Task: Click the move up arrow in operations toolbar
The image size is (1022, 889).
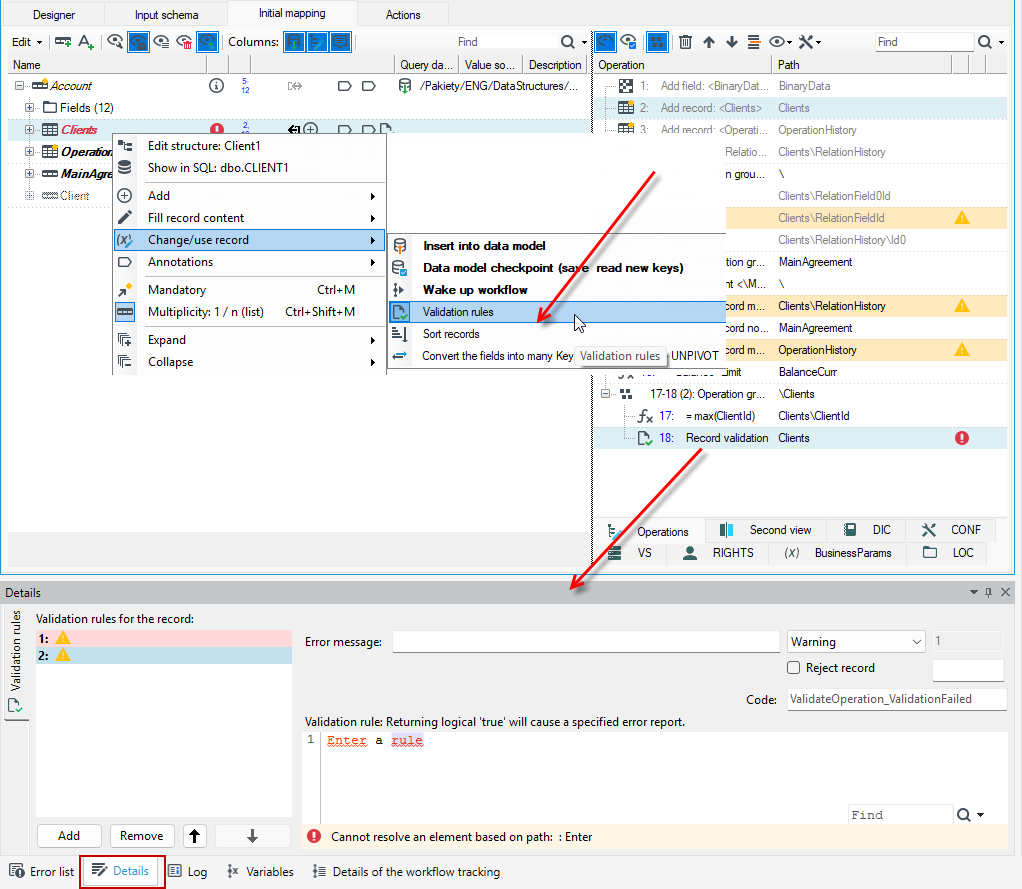Action: pos(709,42)
